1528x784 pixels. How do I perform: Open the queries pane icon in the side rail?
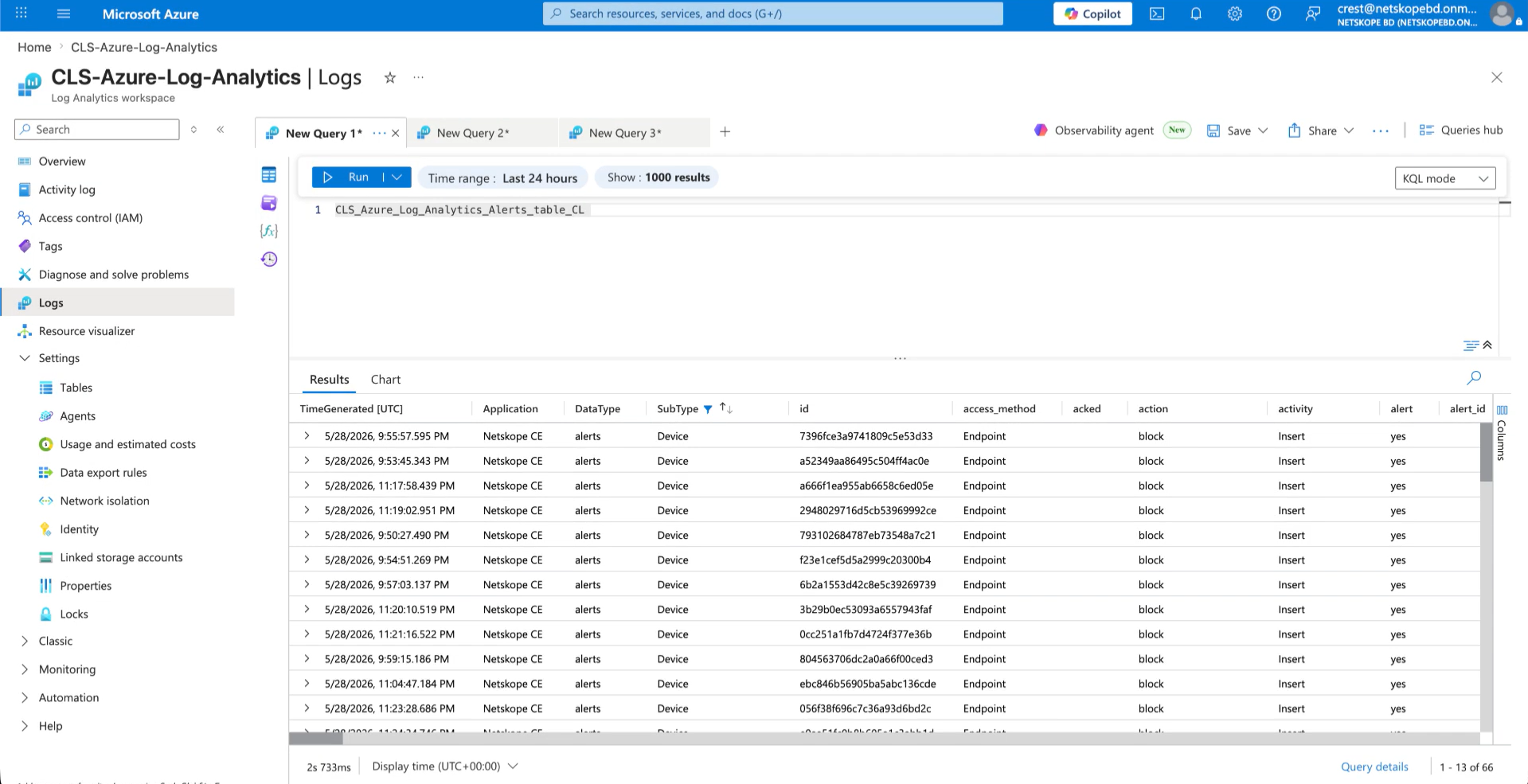coord(269,203)
